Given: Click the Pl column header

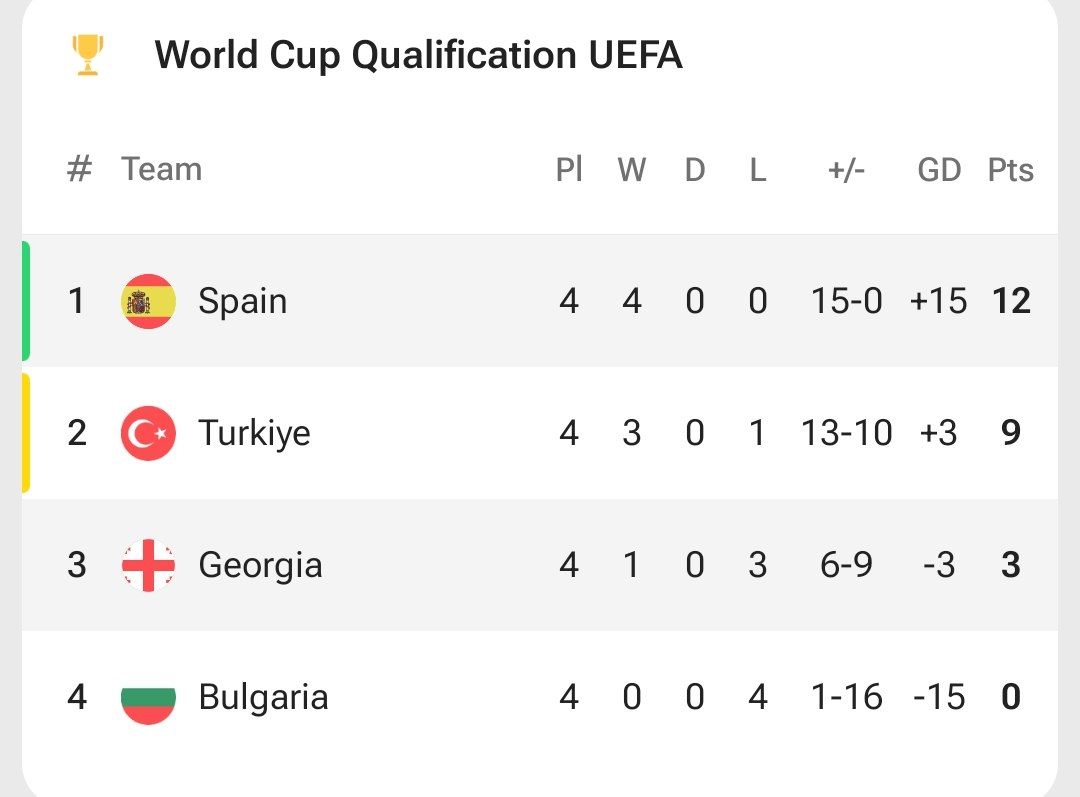Looking at the screenshot, I should point(569,170).
